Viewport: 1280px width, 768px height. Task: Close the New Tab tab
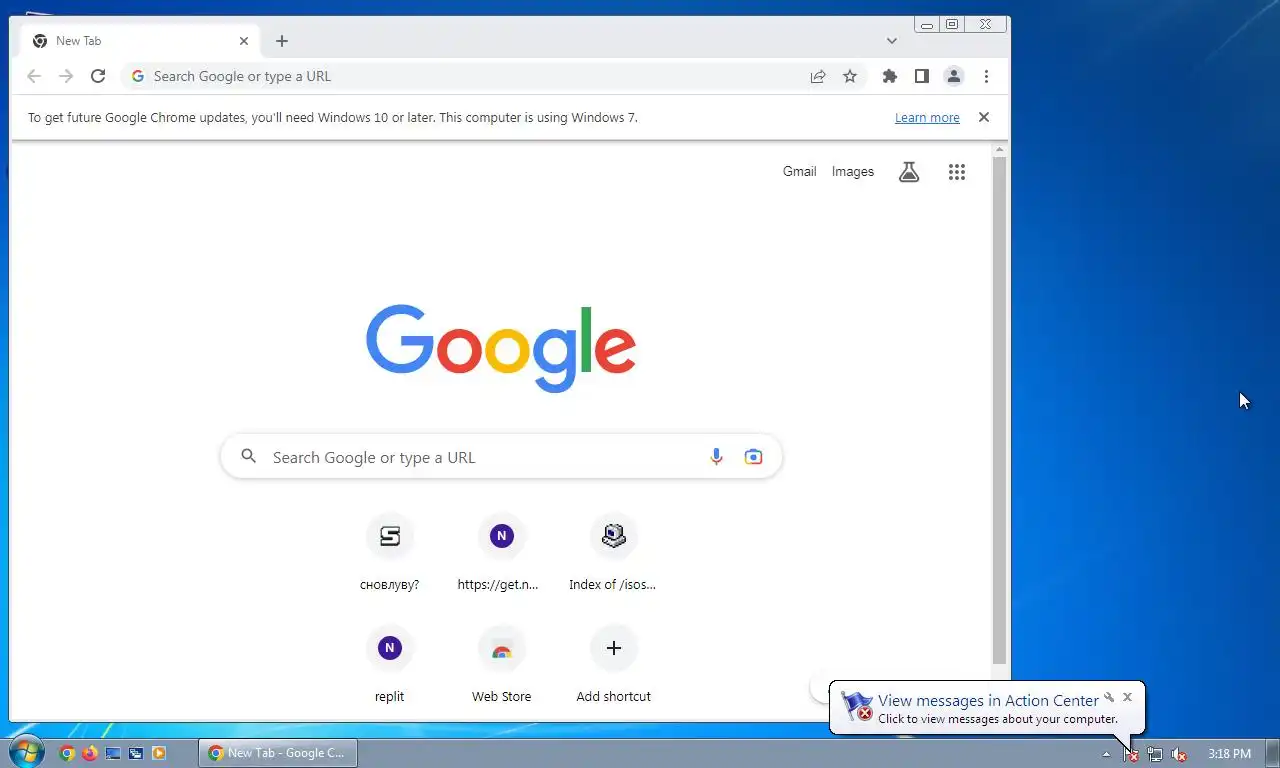click(244, 41)
